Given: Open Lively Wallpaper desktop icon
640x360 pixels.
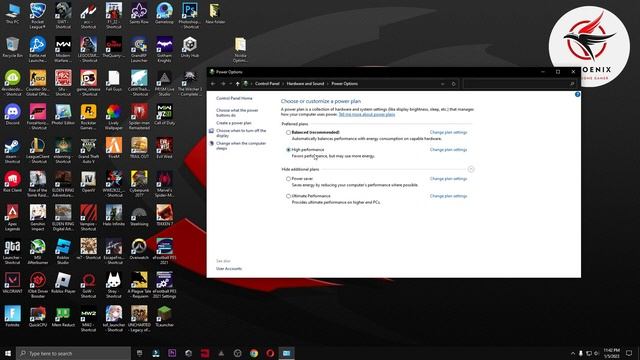Looking at the screenshot, I should tap(114, 117).
